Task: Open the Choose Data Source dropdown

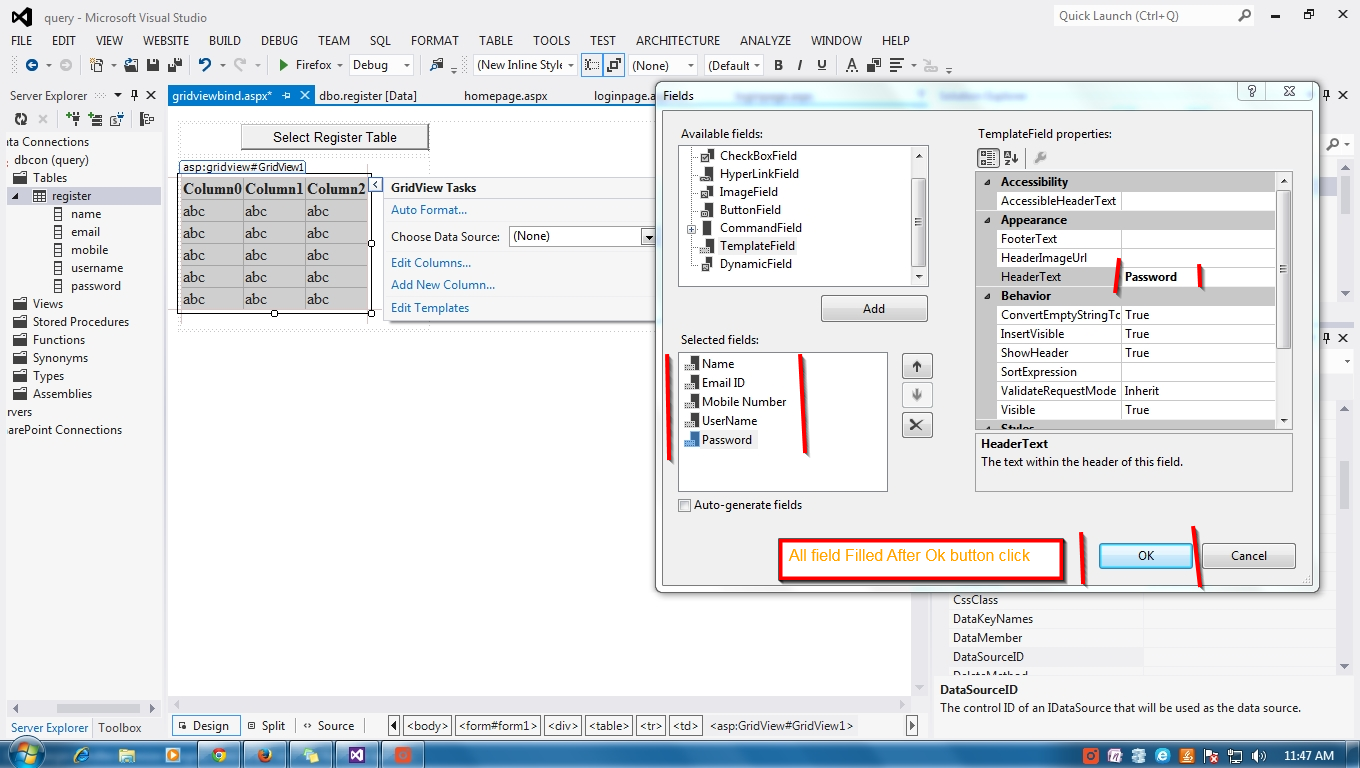Action: point(651,237)
